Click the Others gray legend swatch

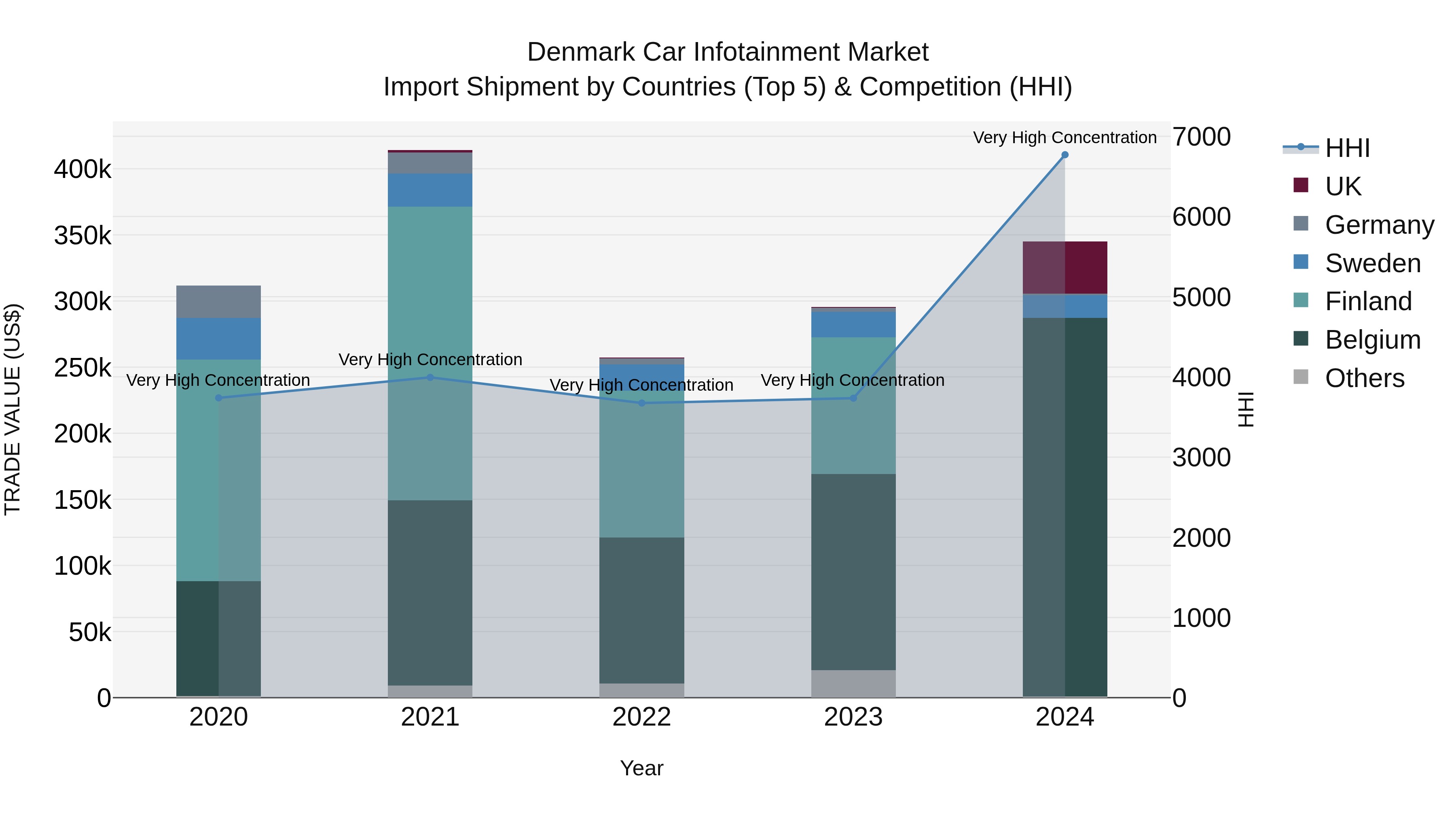point(1301,377)
